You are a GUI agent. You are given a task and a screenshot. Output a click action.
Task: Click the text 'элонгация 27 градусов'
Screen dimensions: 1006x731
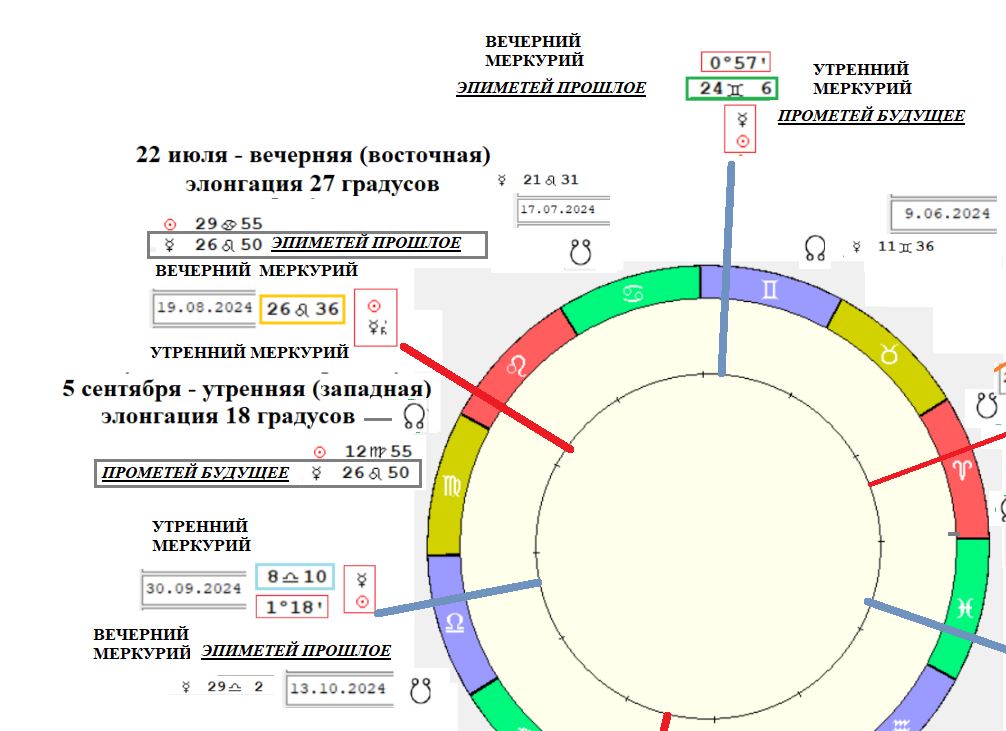coord(312,184)
